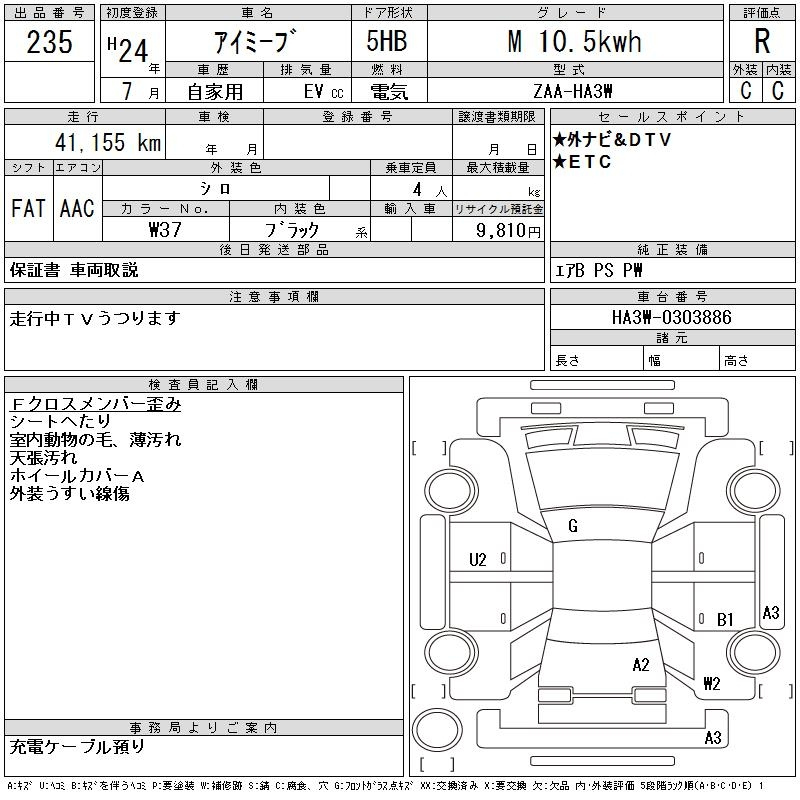
Task: Click the chassis number HA3W-0303886
Action: [x=671, y=317]
